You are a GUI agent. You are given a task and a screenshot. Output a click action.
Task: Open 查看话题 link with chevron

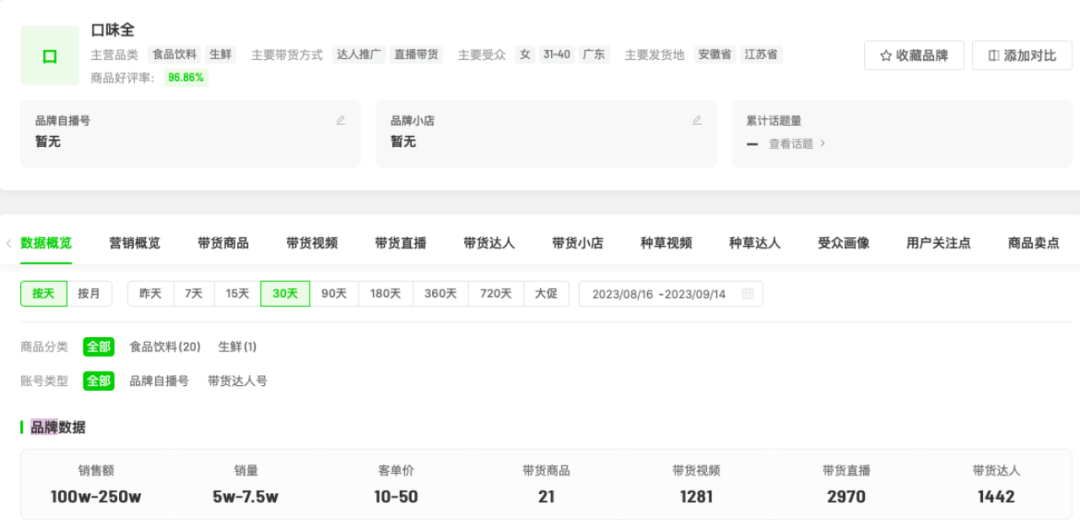pos(797,143)
